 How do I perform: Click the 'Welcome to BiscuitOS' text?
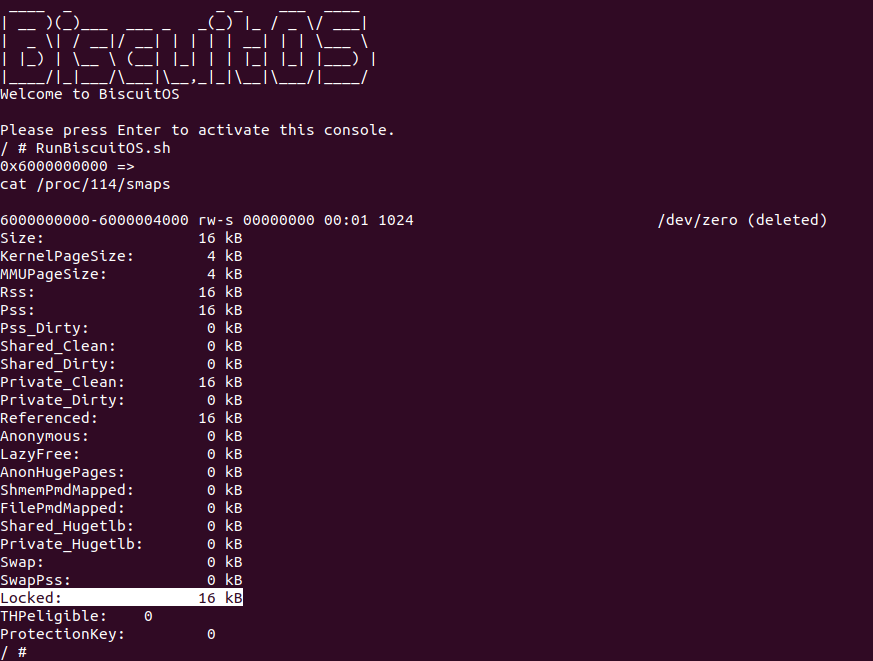click(x=89, y=94)
